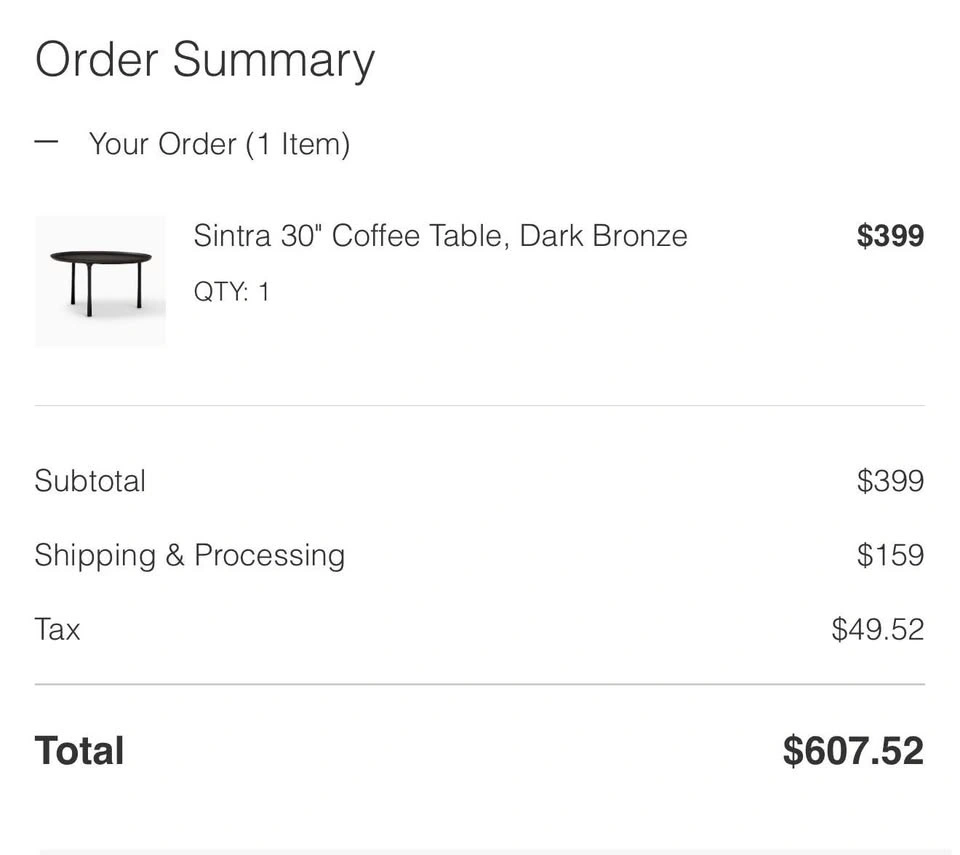Click the Dark Bronze finish text
Image resolution: width=960 pixels, height=855 pixels.
tap(603, 236)
